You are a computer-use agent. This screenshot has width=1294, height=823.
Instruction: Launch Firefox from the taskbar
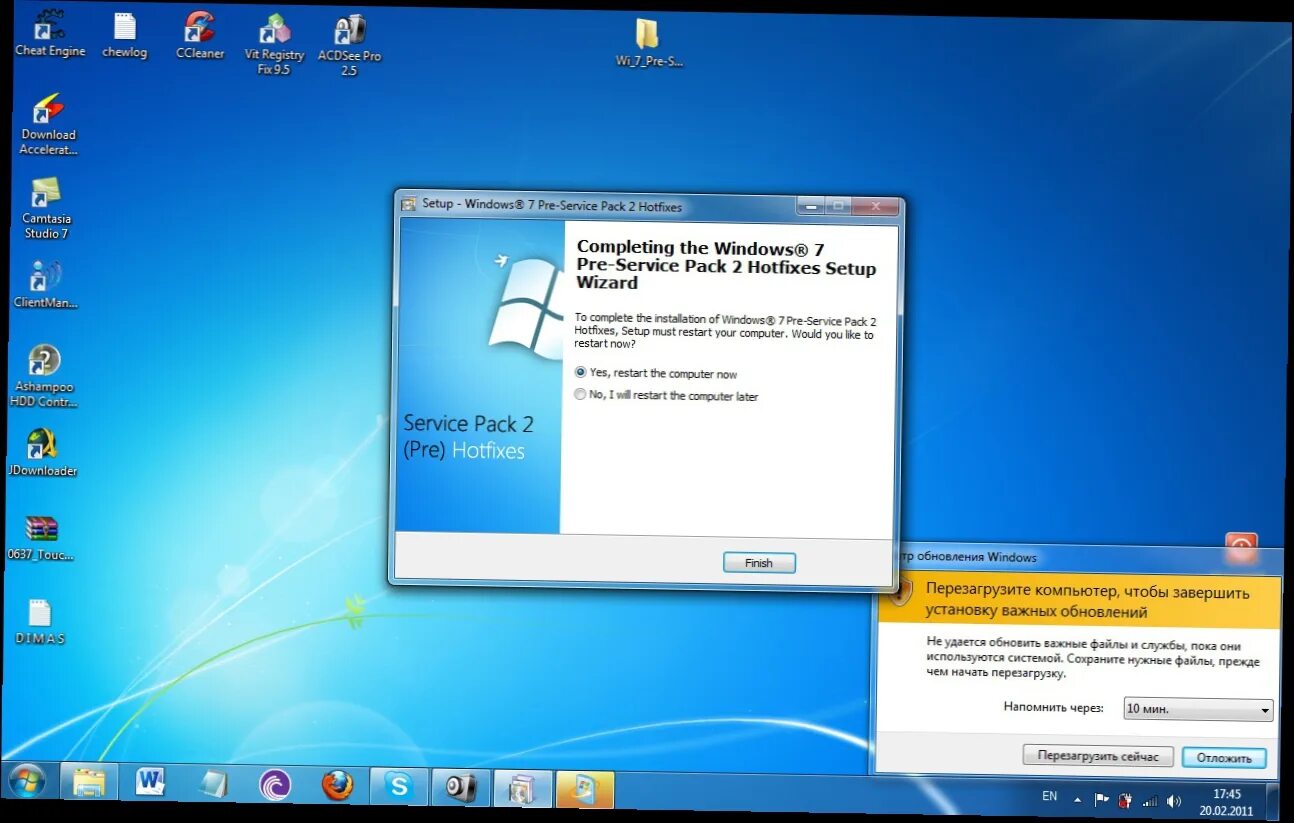337,787
